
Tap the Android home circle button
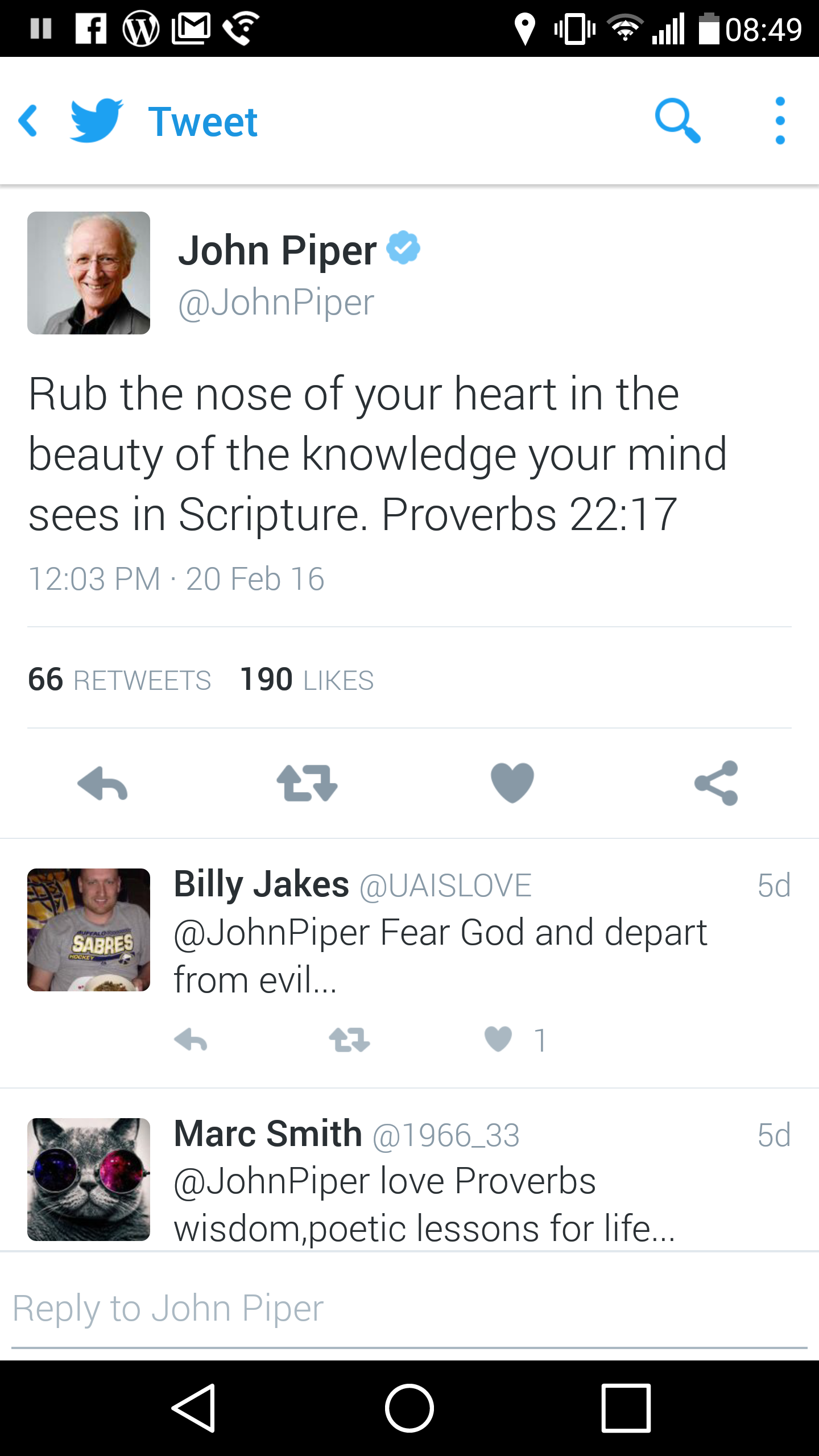click(409, 1408)
